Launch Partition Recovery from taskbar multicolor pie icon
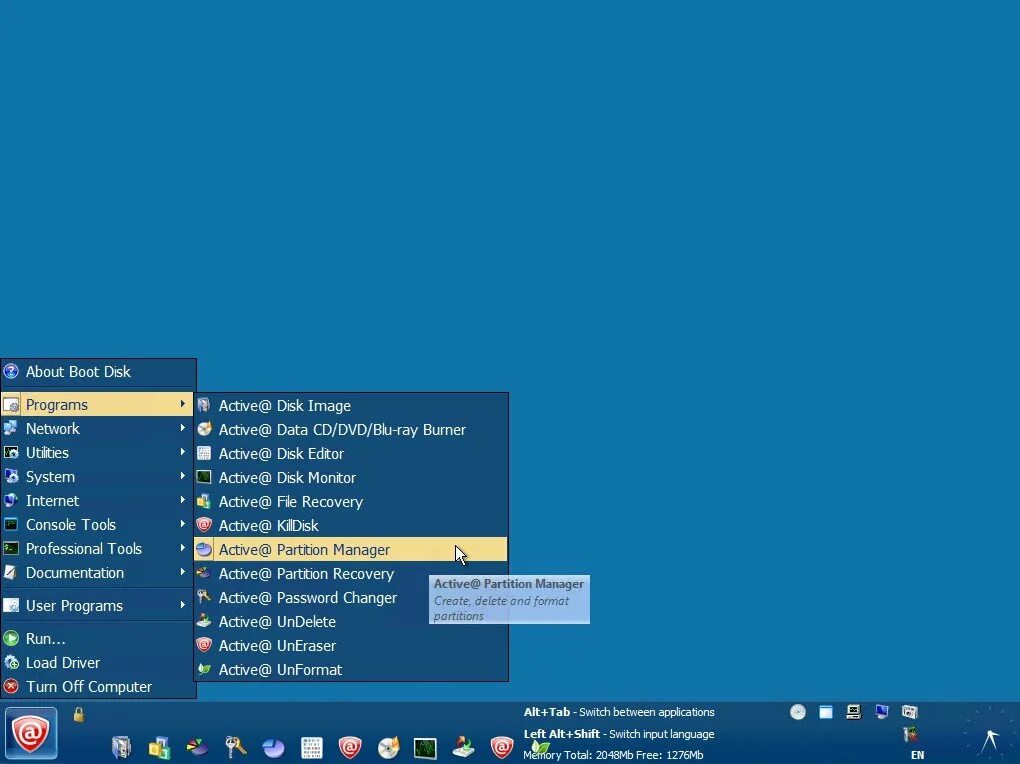The height and width of the screenshot is (764, 1020). pyautogui.click(x=197, y=747)
